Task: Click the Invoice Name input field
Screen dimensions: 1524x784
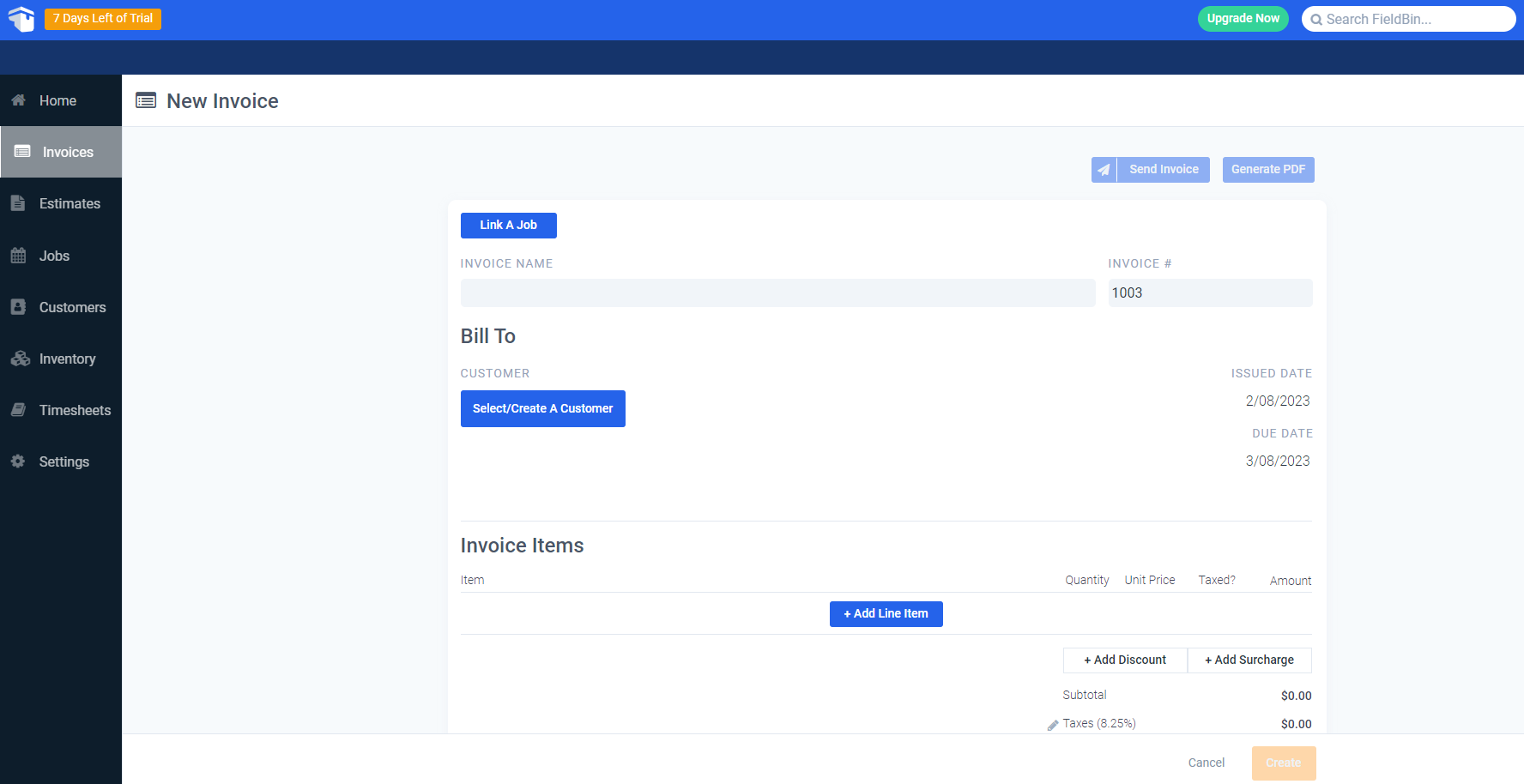Action: (x=778, y=292)
